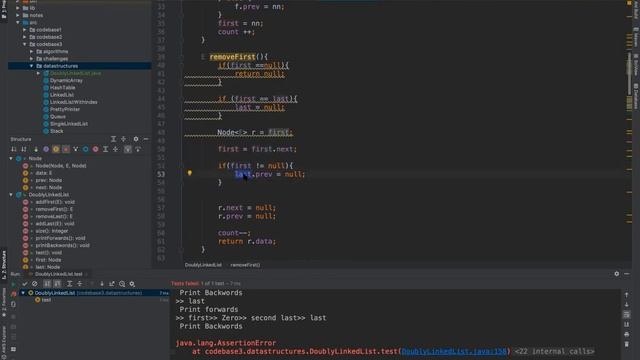
Task: Collapse the datastructures package folder
Action: 31,66
